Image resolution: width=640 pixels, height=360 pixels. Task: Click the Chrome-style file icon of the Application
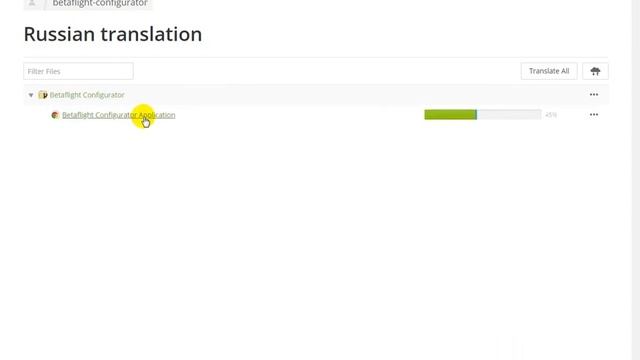[55, 115]
